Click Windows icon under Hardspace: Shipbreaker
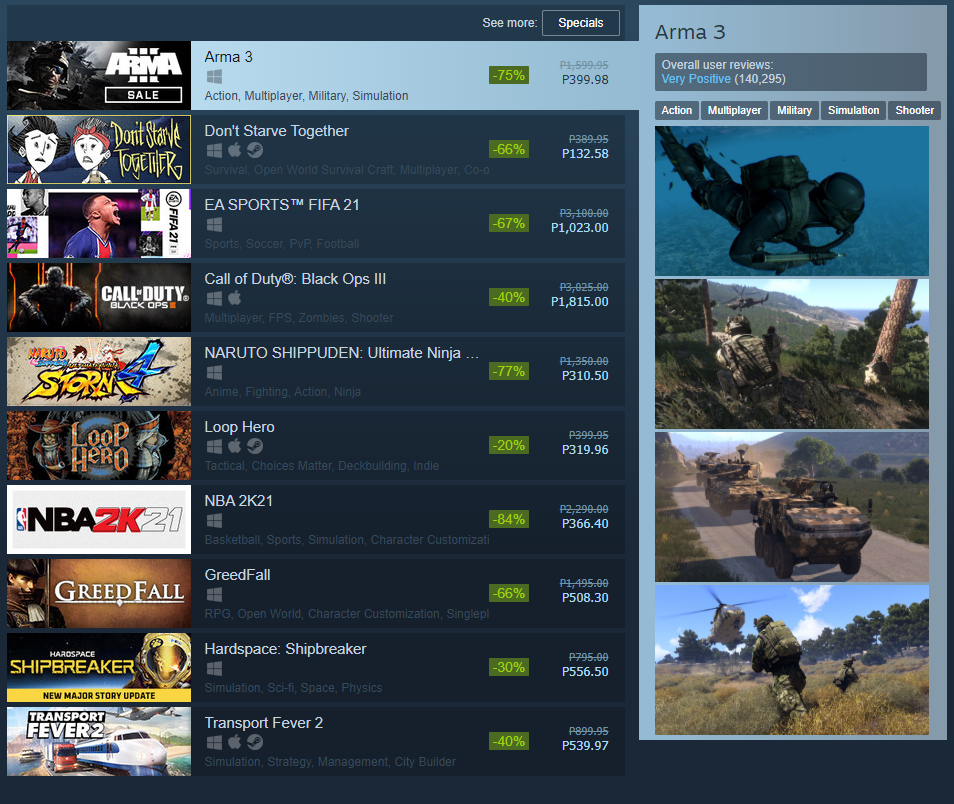954x804 pixels. point(214,669)
